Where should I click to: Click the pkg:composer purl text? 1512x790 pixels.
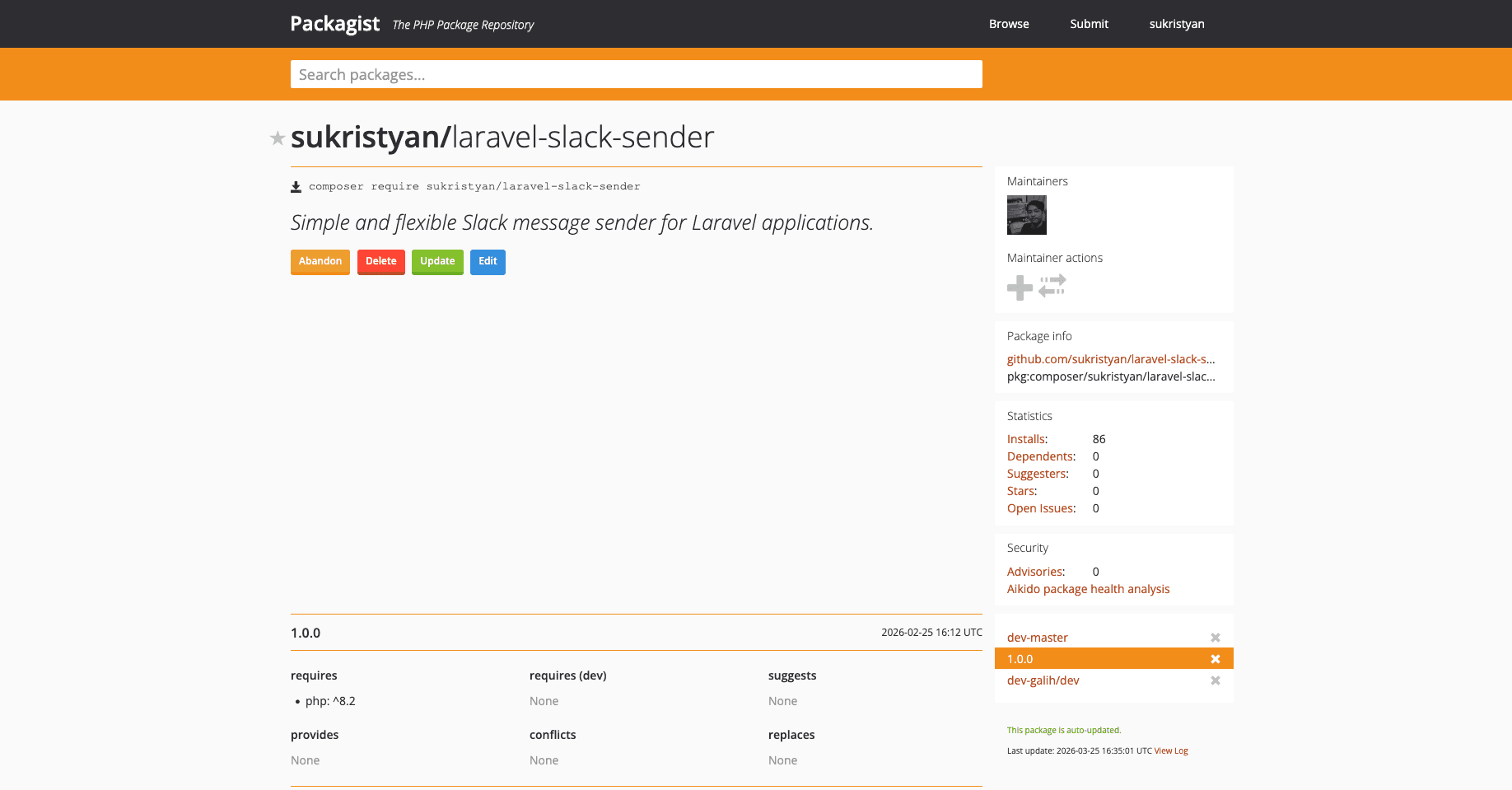point(1111,376)
